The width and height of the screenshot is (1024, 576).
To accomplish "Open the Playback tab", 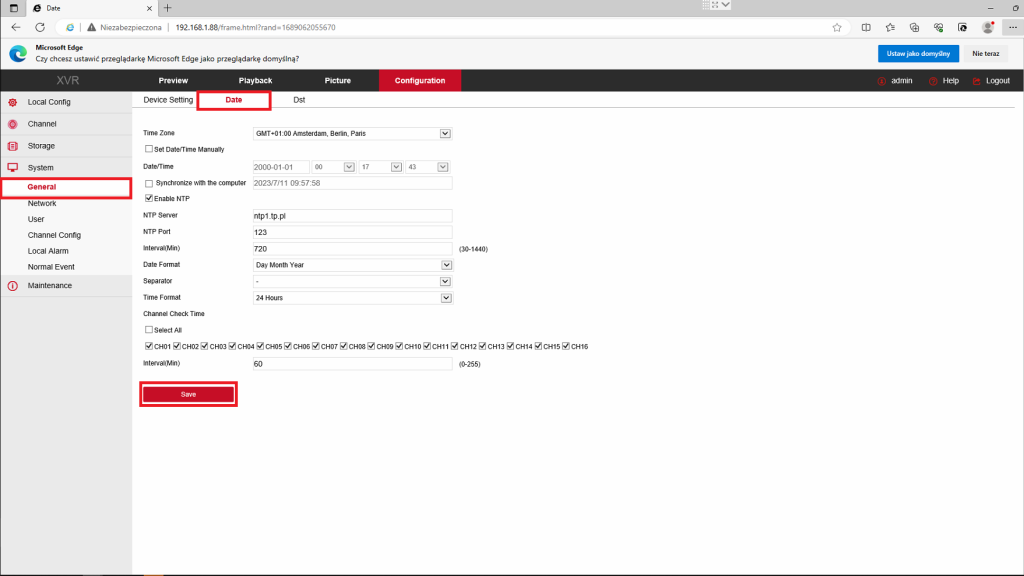I will tap(255, 80).
